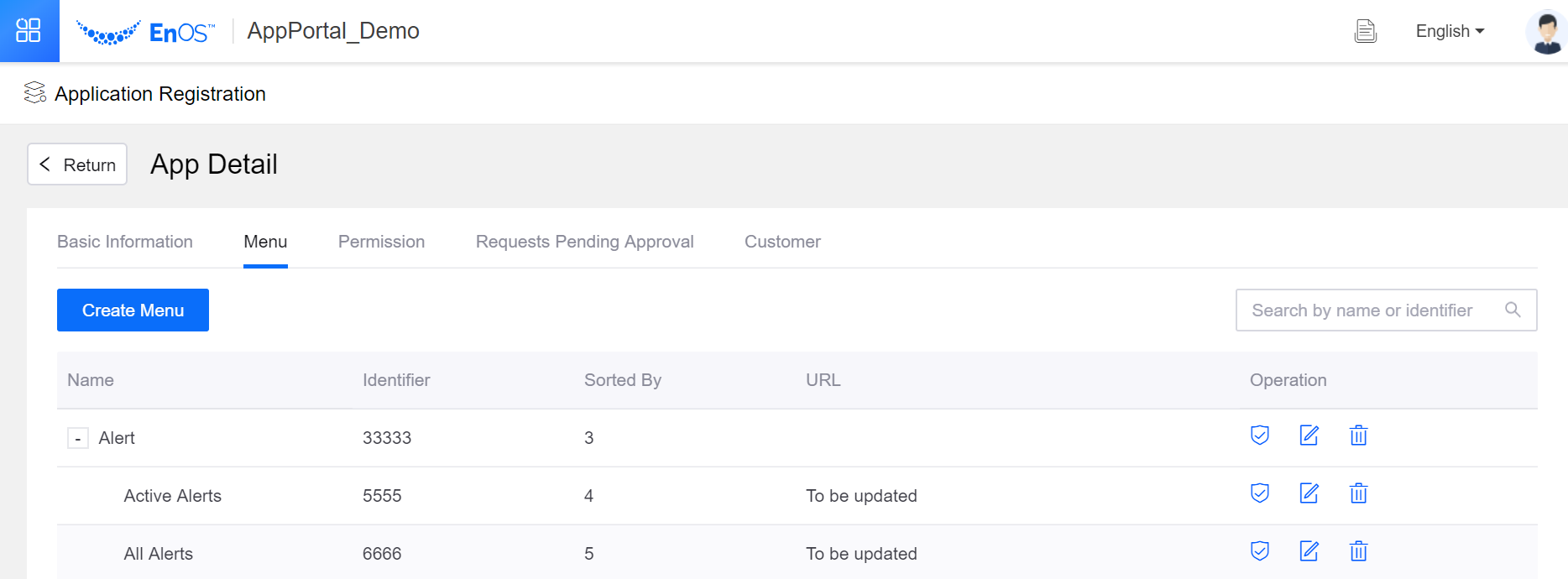Image resolution: width=1568 pixels, height=579 pixels.
Task: Focus the search by name field
Action: [1368, 310]
